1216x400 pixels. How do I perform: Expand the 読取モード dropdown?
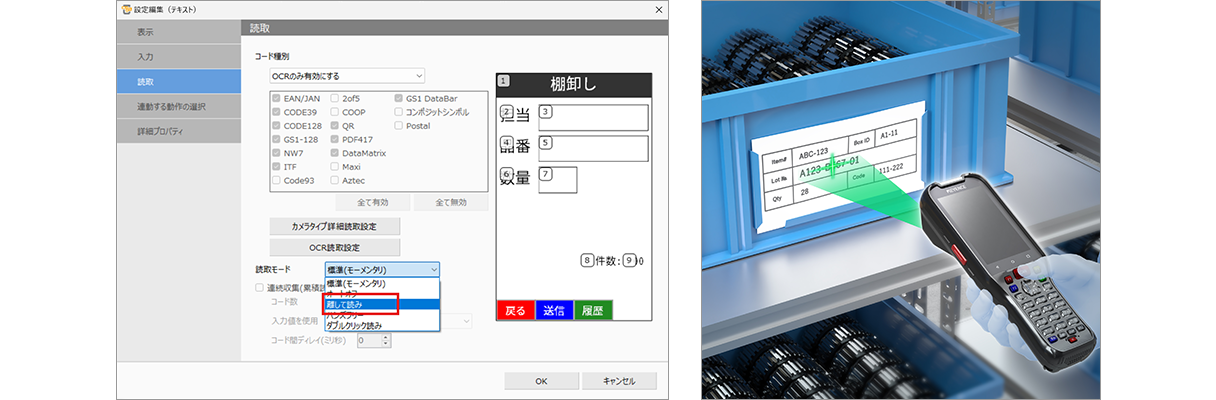(381, 269)
